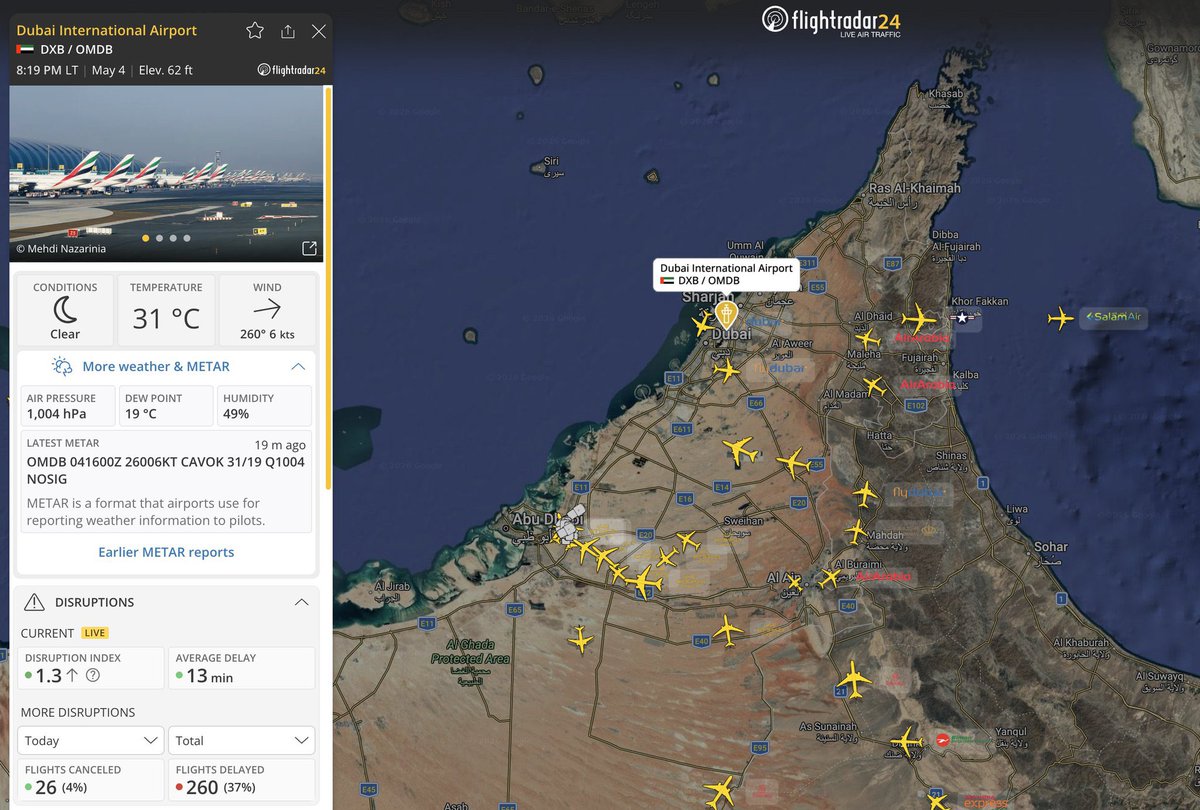Select the second carousel dot under the photo

[160, 238]
